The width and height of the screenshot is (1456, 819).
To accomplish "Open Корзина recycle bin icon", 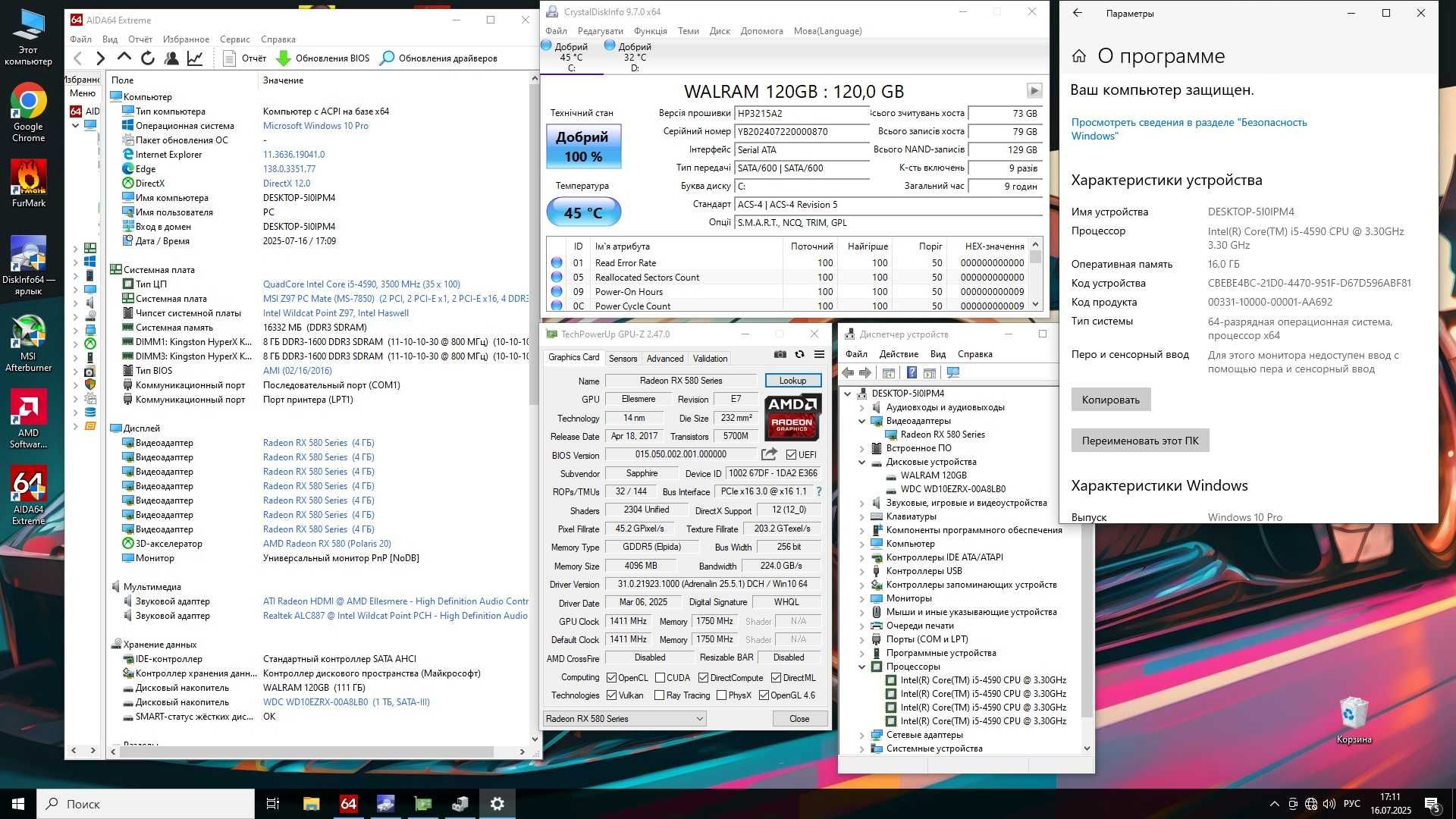I will click(1354, 720).
